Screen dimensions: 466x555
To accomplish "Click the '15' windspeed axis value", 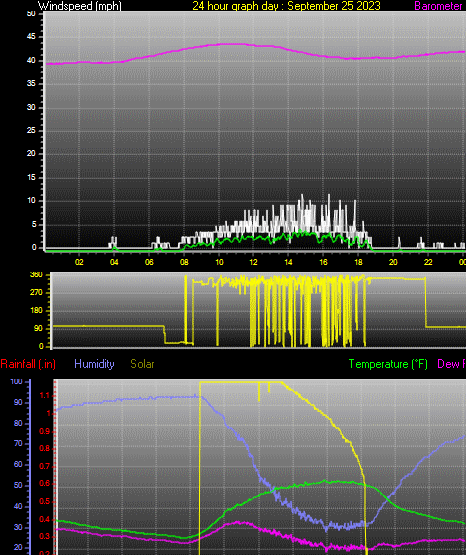I will point(31,177).
